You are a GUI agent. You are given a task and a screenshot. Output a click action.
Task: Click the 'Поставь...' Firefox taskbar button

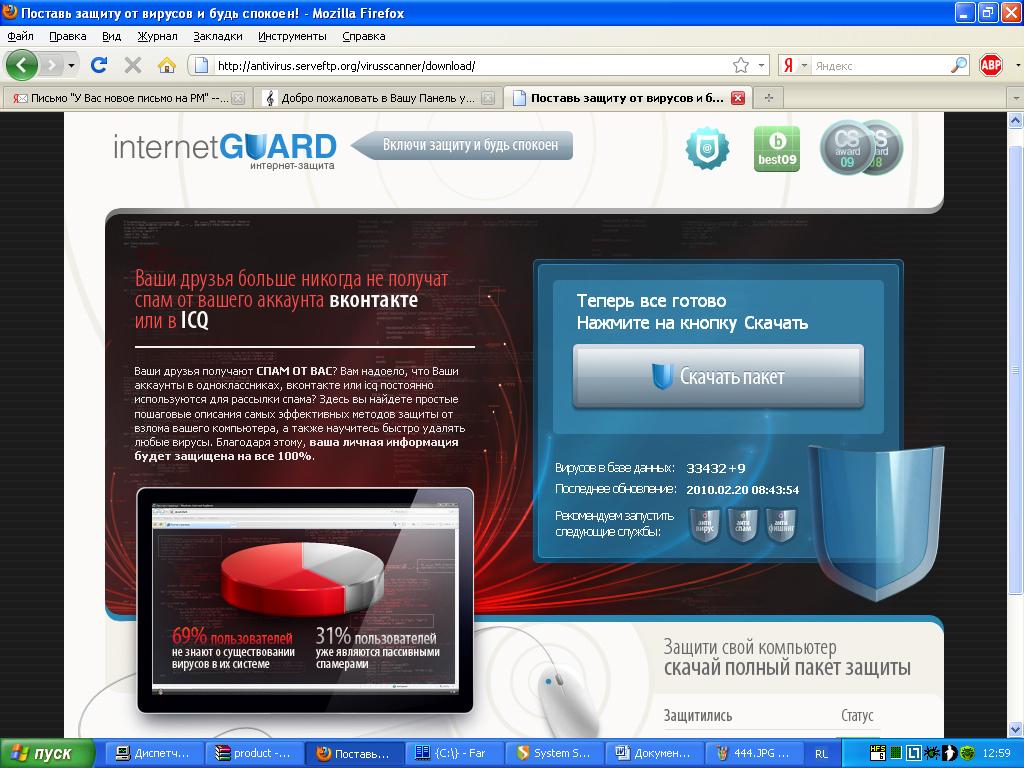tap(354, 753)
